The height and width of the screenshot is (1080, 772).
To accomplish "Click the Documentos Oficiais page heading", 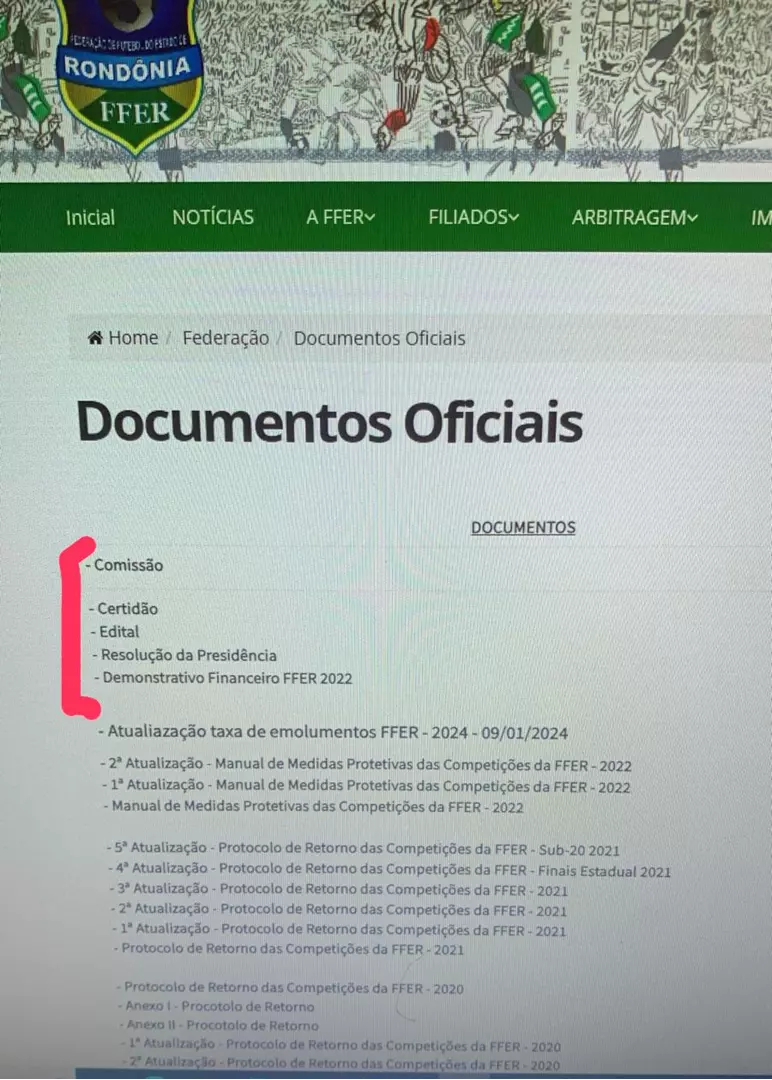I will tap(329, 423).
